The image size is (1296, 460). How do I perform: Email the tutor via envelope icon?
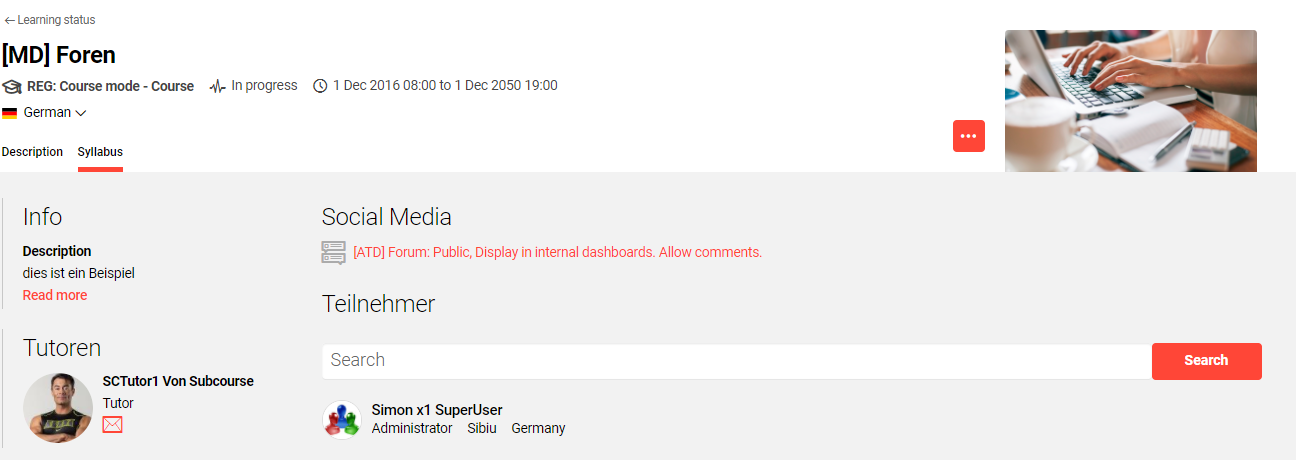coord(112,425)
